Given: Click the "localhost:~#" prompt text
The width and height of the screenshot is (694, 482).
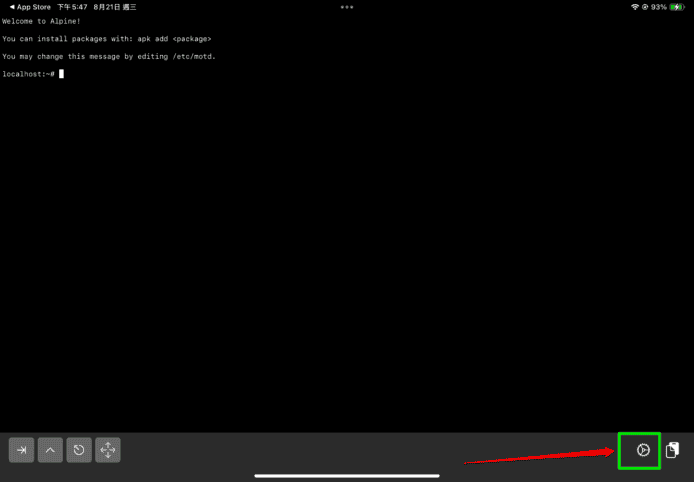Looking at the screenshot, I should [x=28, y=74].
